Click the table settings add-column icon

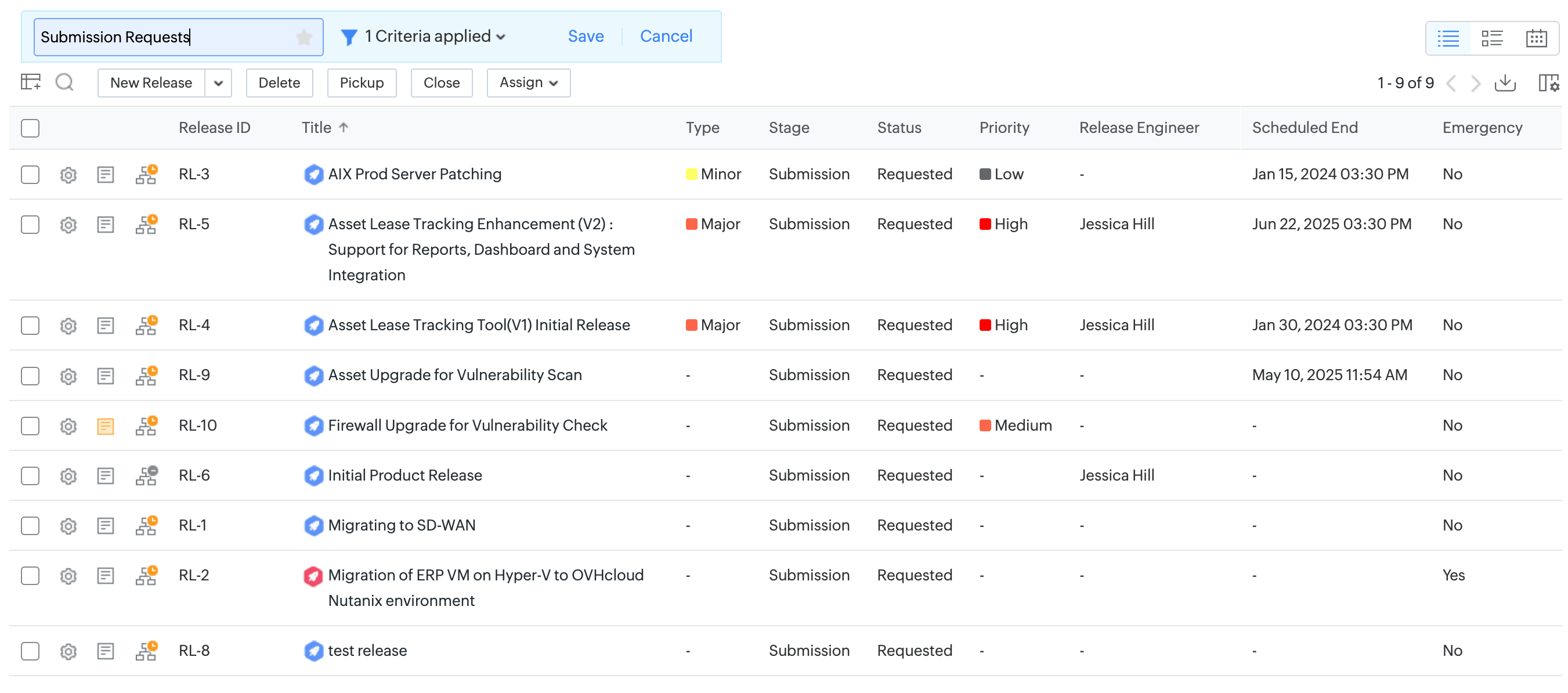coord(30,82)
